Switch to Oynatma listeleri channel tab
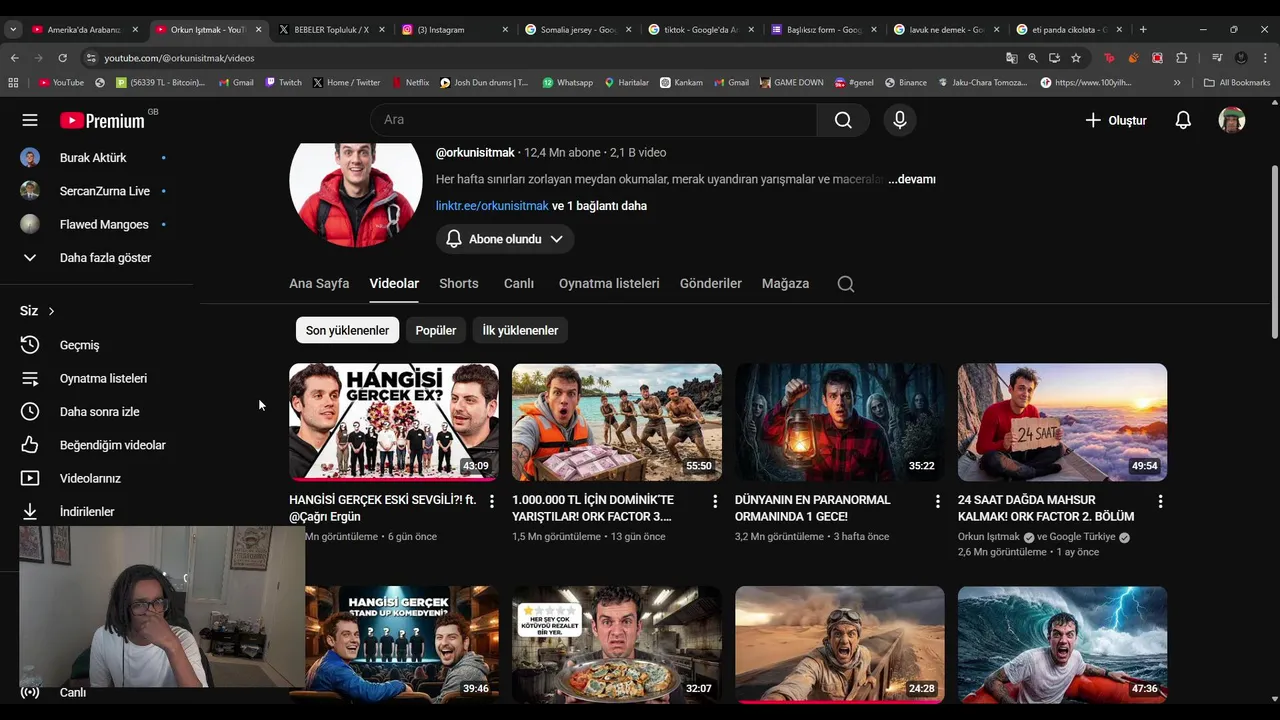Viewport: 1280px width, 720px height. coord(609,284)
